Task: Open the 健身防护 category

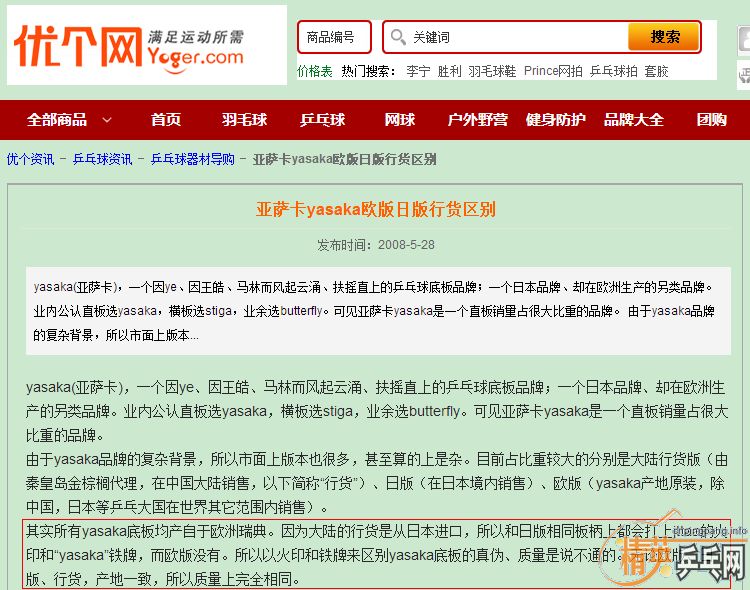Action: (555, 120)
